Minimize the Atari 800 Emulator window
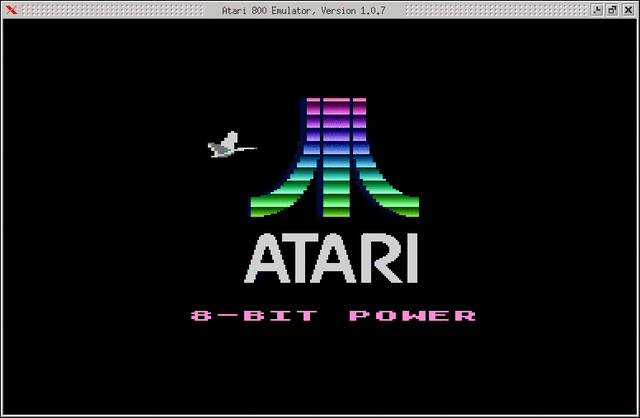This screenshot has height=418, width=640. 597,10
